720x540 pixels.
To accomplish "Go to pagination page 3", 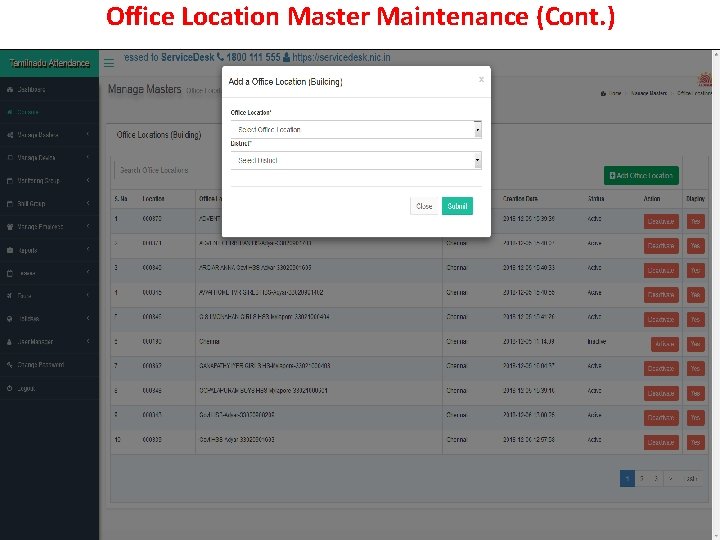I will coord(656,478).
